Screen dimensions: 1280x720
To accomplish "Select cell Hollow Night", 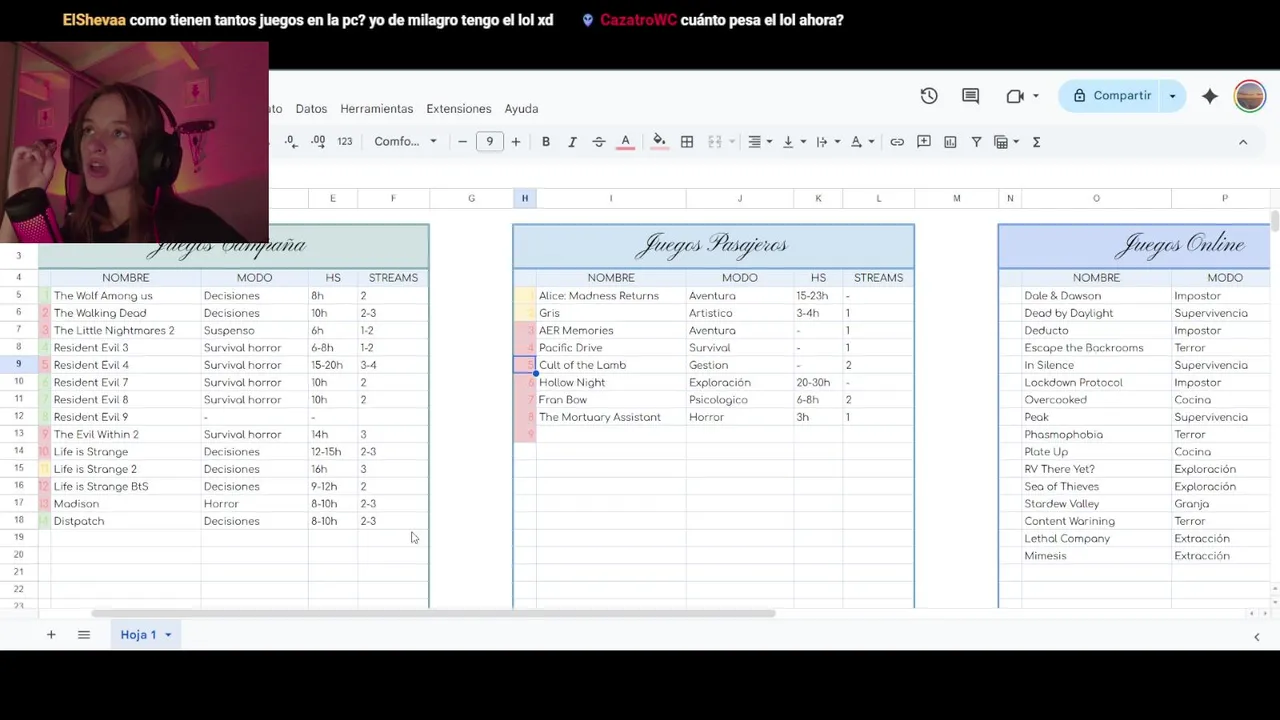I will [611, 383].
